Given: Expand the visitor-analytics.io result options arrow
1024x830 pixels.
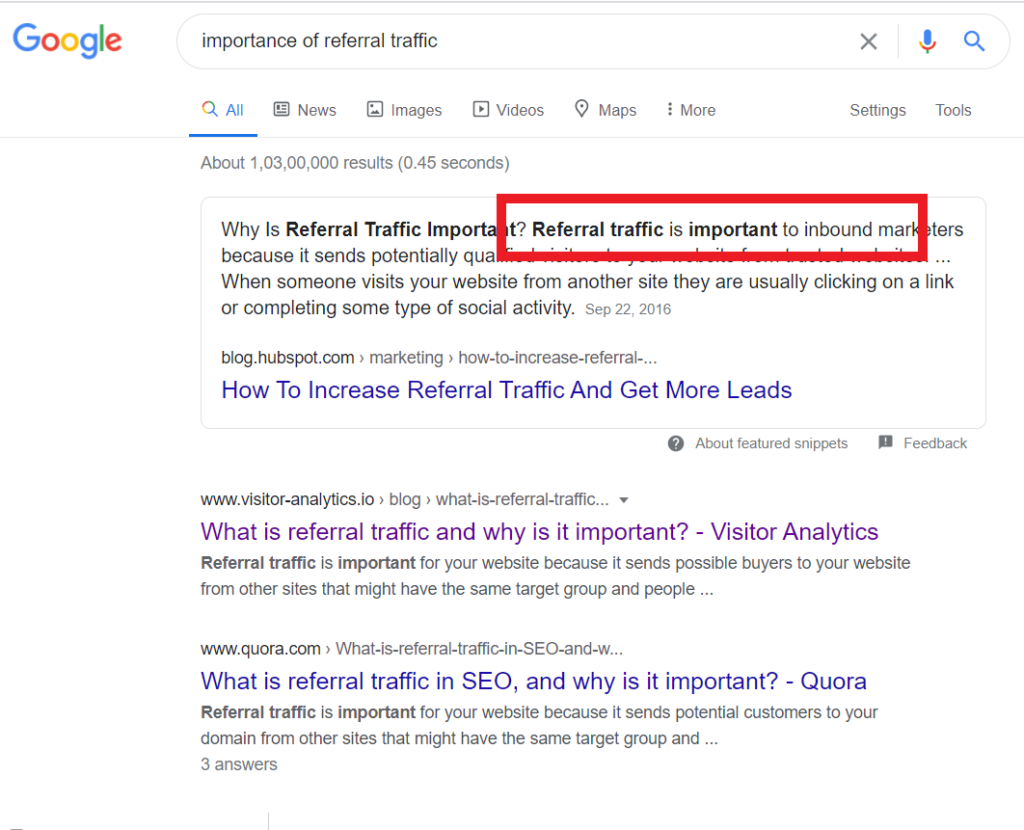Looking at the screenshot, I should [624, 499].
